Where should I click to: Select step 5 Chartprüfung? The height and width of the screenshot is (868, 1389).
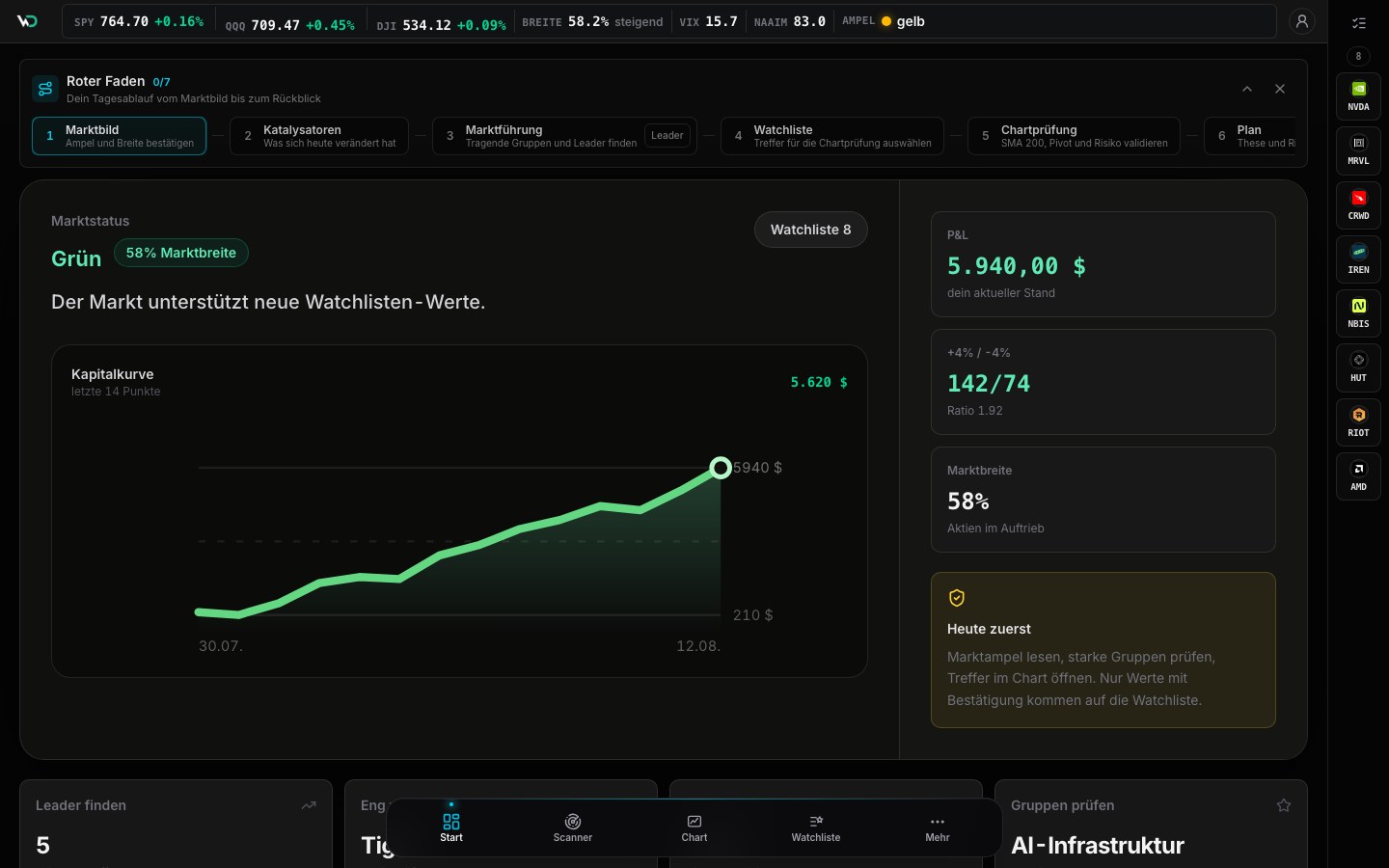[1074, 136]
